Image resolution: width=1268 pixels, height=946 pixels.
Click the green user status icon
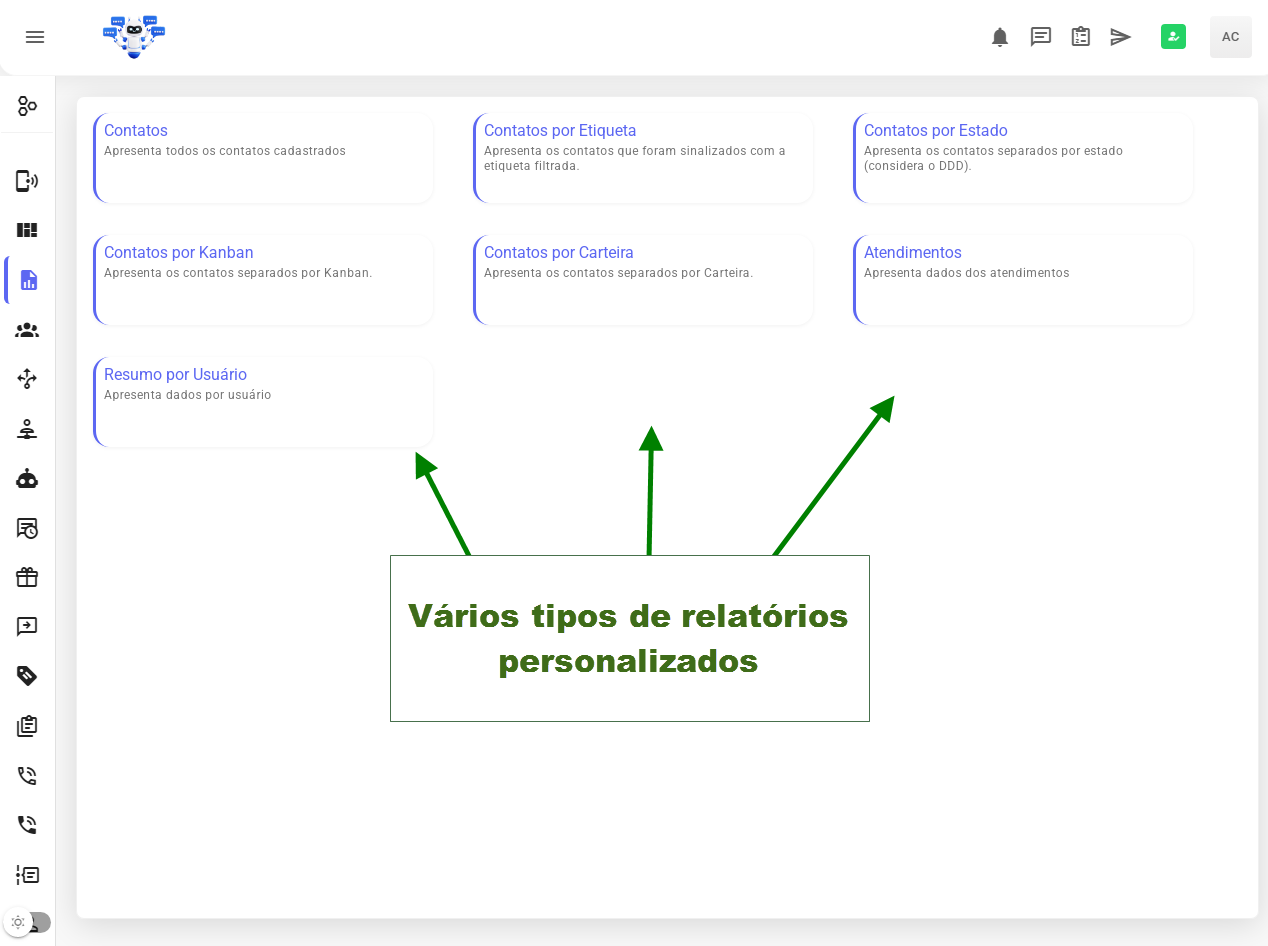point(1173,37)
